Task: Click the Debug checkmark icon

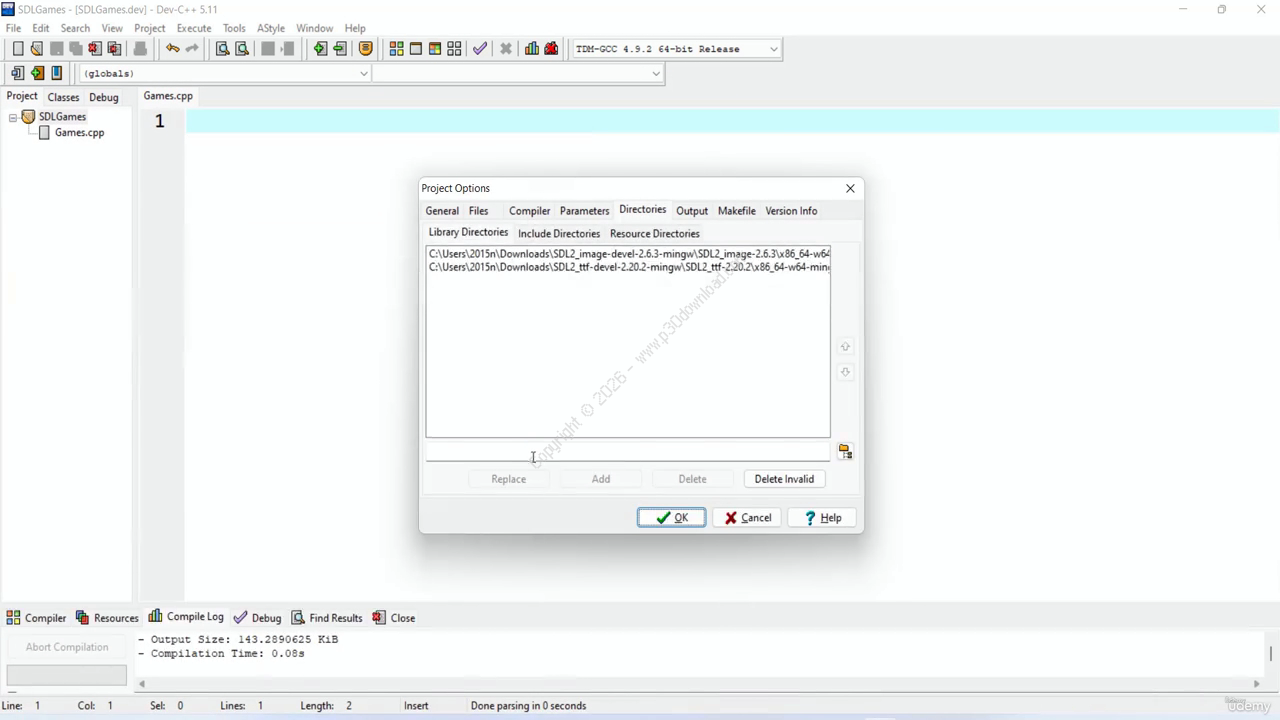Action: click(x=480, y=48)
